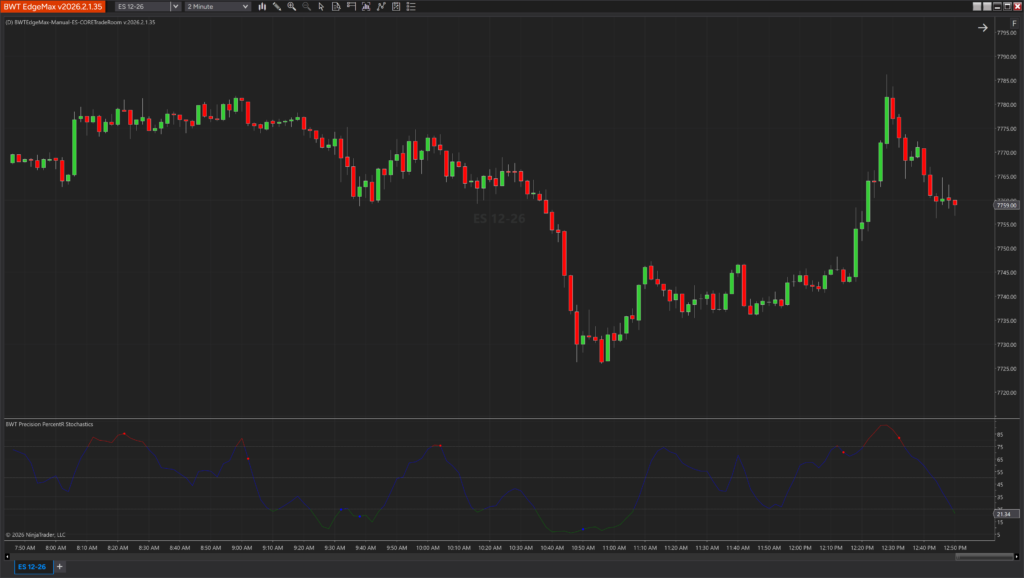The width and height of the screenshot is (1024, 578).
Task: Click the horizontal scrollbar thumb
Action: click(x=984, y=556)
